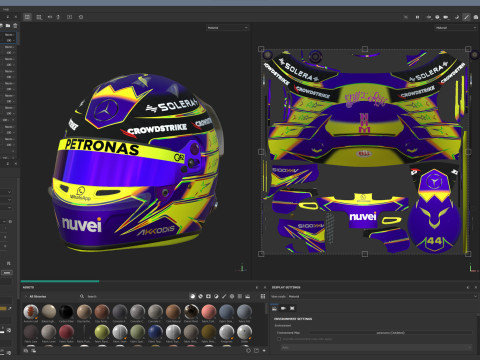Filter assets by Environment maps icon
This screenshot has height=360, width=480.
tap(247, 296)
